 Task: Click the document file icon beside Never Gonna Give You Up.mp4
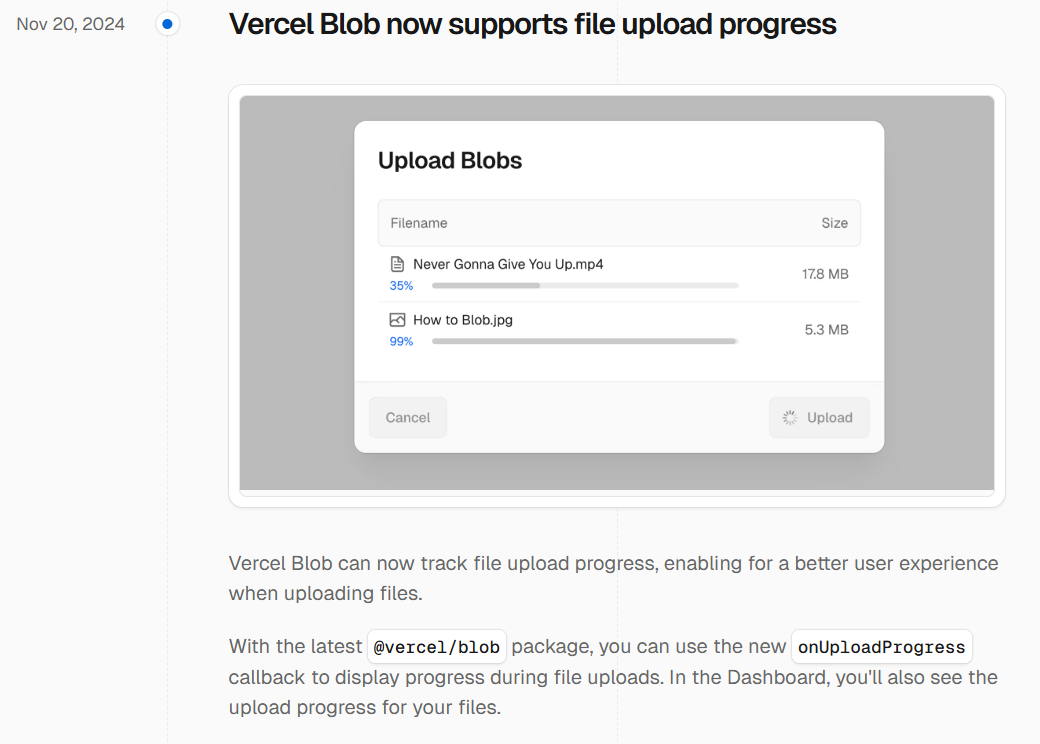tap(398, 264)
